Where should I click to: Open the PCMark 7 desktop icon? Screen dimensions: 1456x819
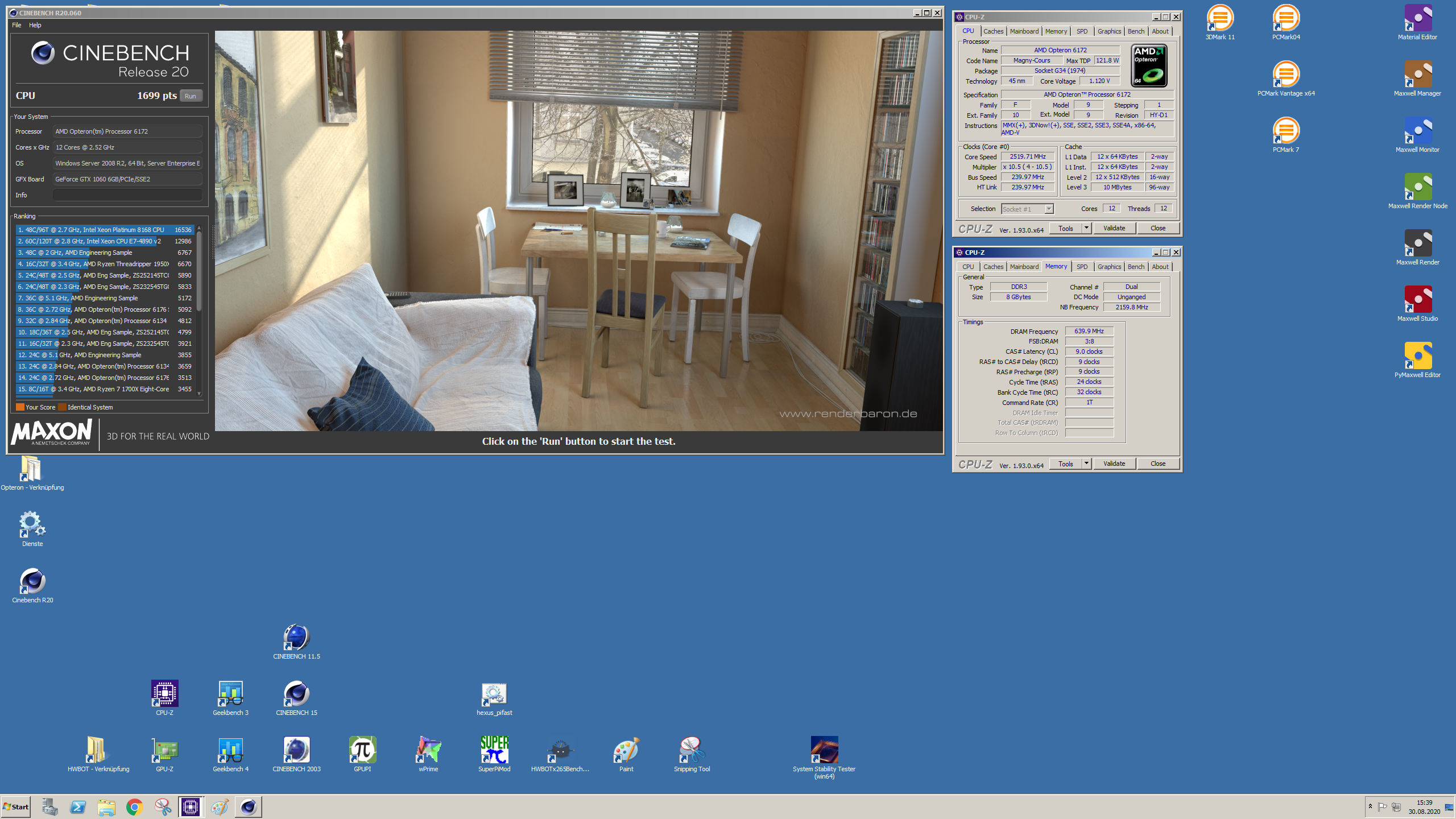pyautogui.click(x=1286, y=135)
